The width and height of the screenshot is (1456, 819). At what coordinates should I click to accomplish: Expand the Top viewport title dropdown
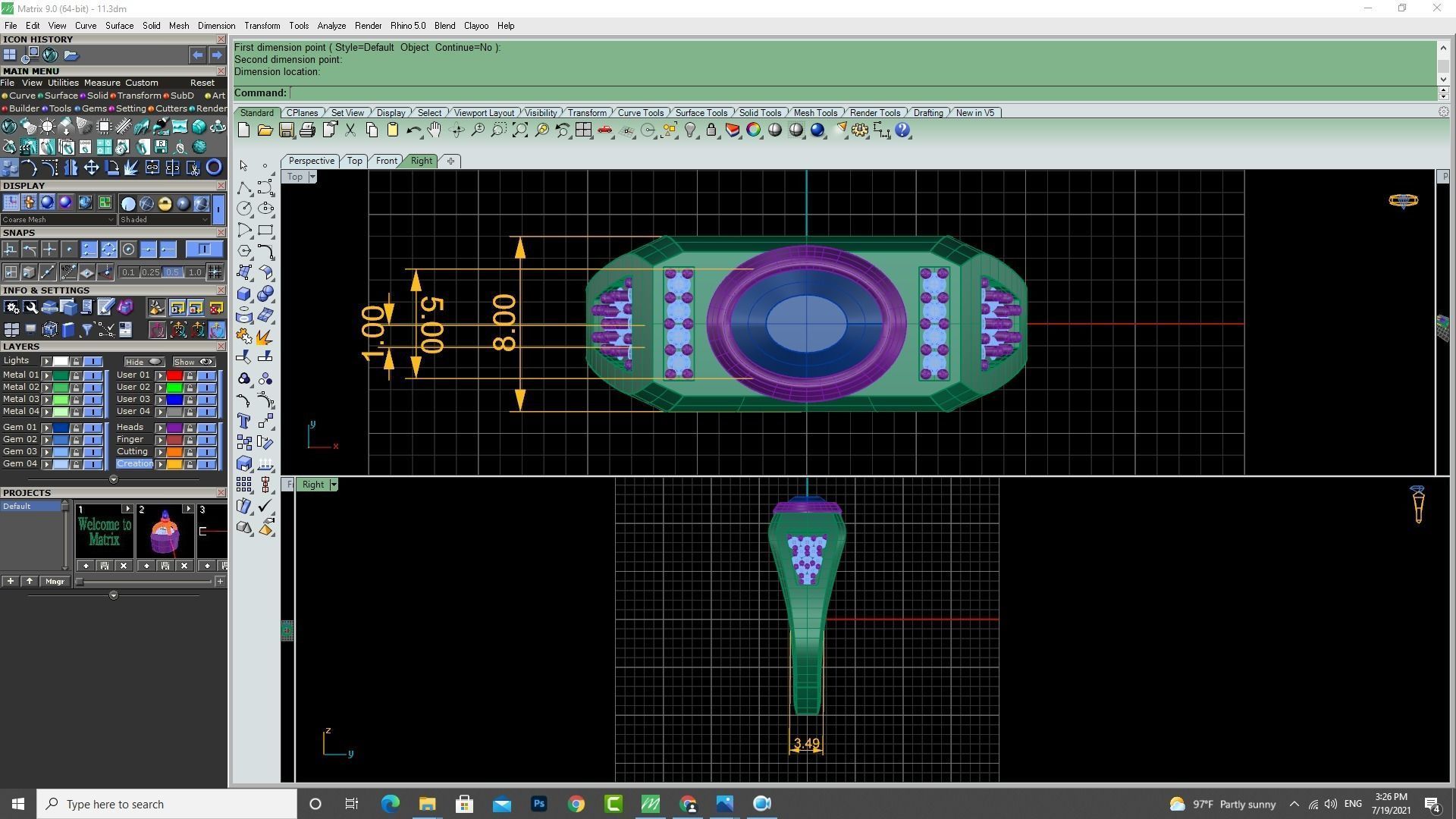tap(312, 177)
